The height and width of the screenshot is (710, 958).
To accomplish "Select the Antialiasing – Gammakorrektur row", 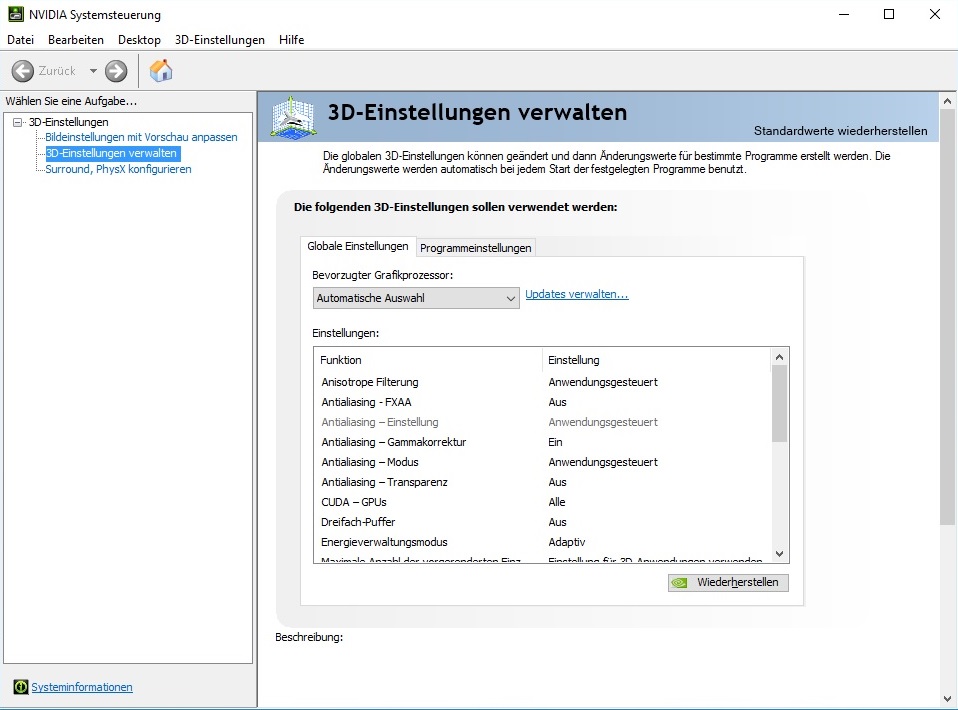I will [543, 442].
